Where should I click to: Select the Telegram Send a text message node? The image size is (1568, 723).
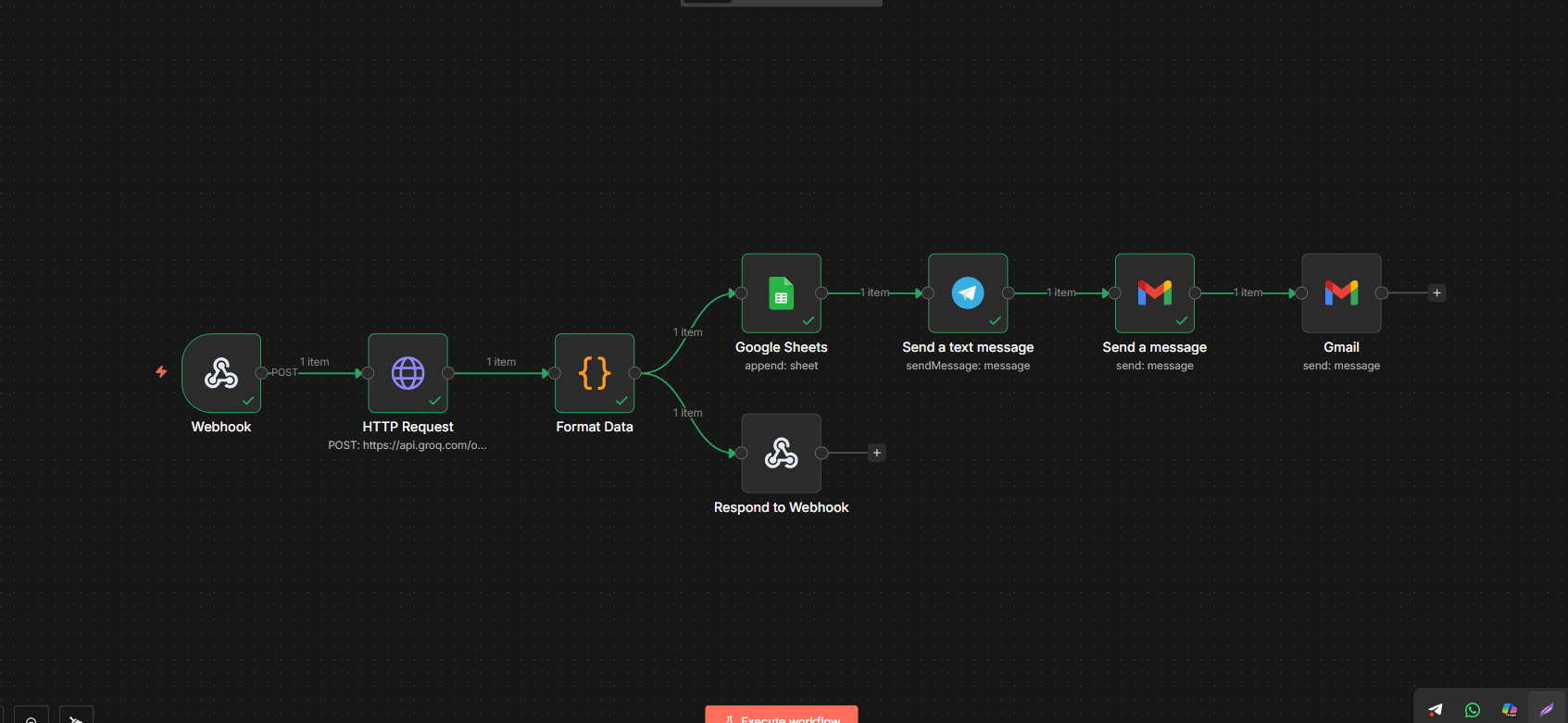pyautogui.click(x=968, y=293)
